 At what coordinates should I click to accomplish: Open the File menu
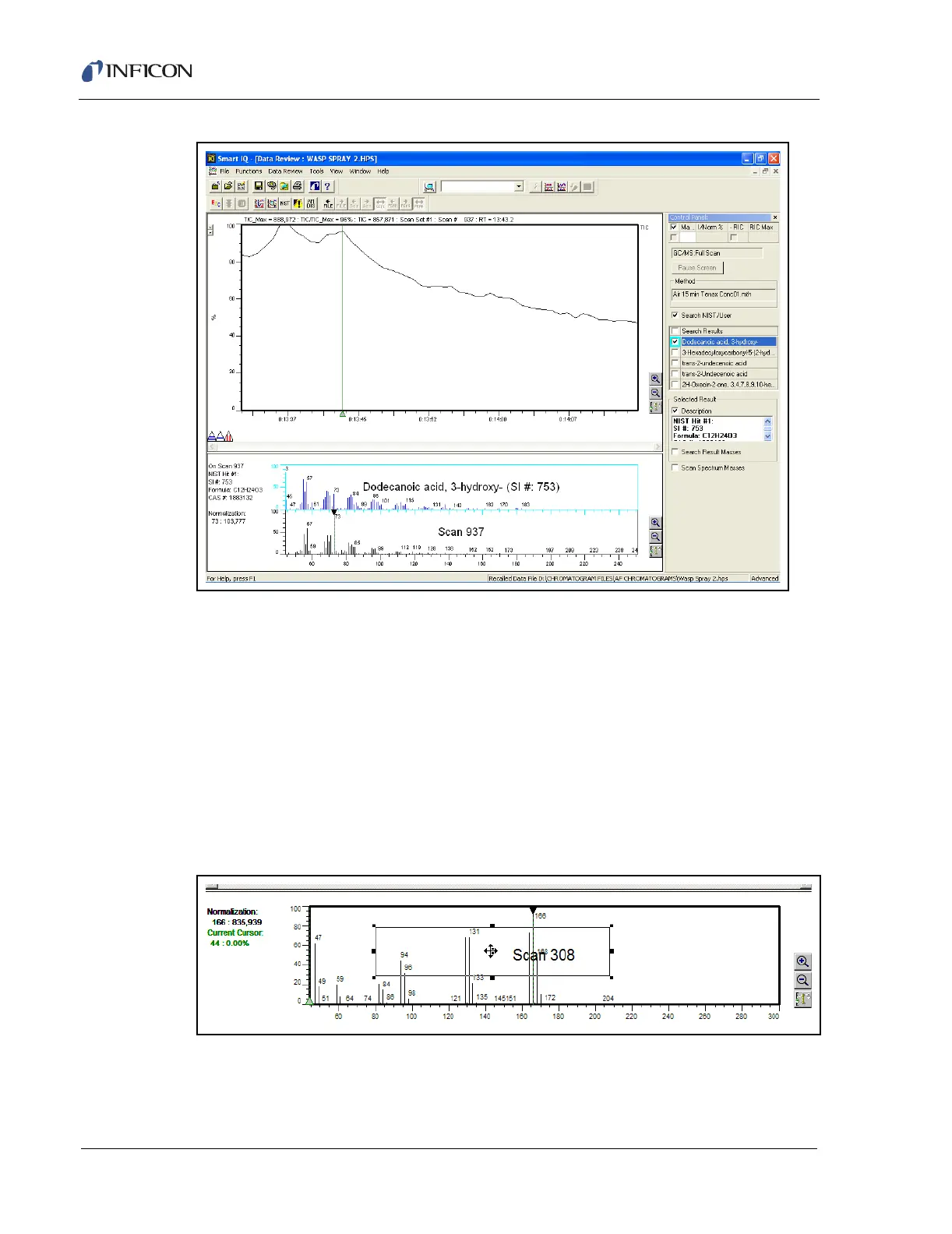[x=224, y=171]
